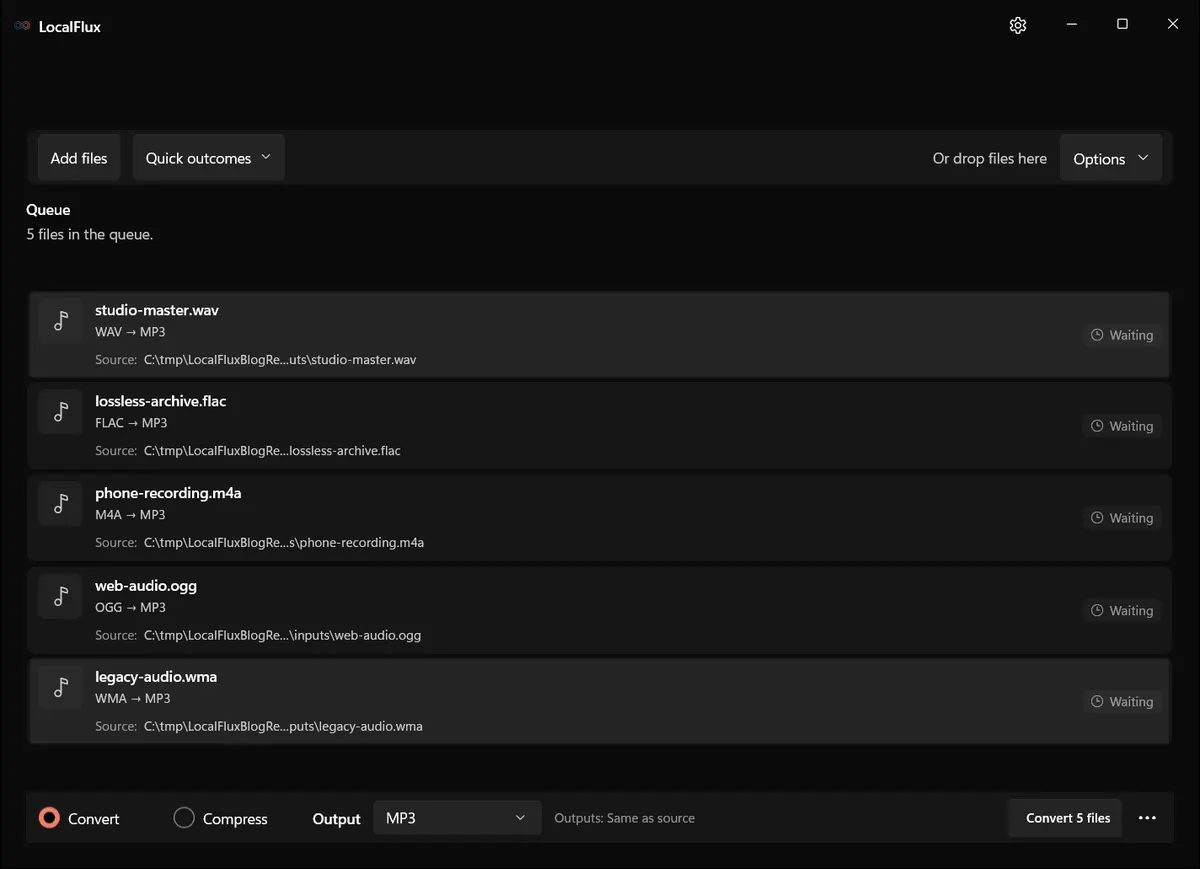The image size is (1200, 869).
Task: Select the Convert radio button
Action: (49, 818)
